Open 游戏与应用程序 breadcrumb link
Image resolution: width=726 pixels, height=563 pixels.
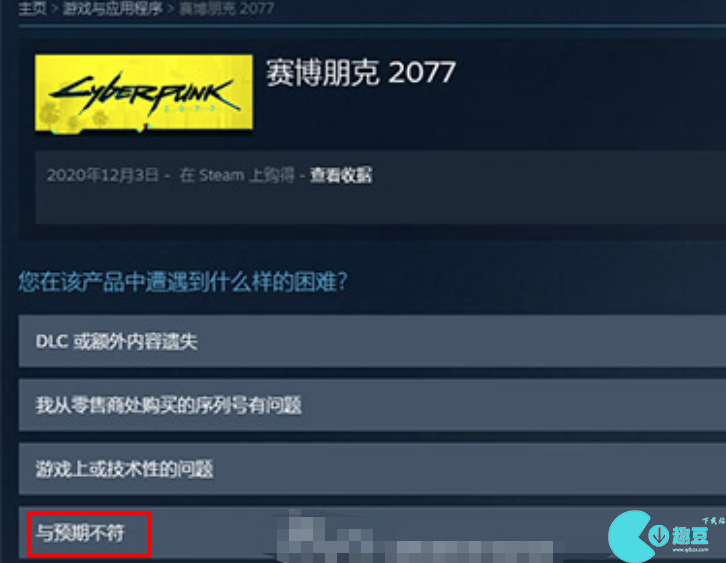[113, 8]
